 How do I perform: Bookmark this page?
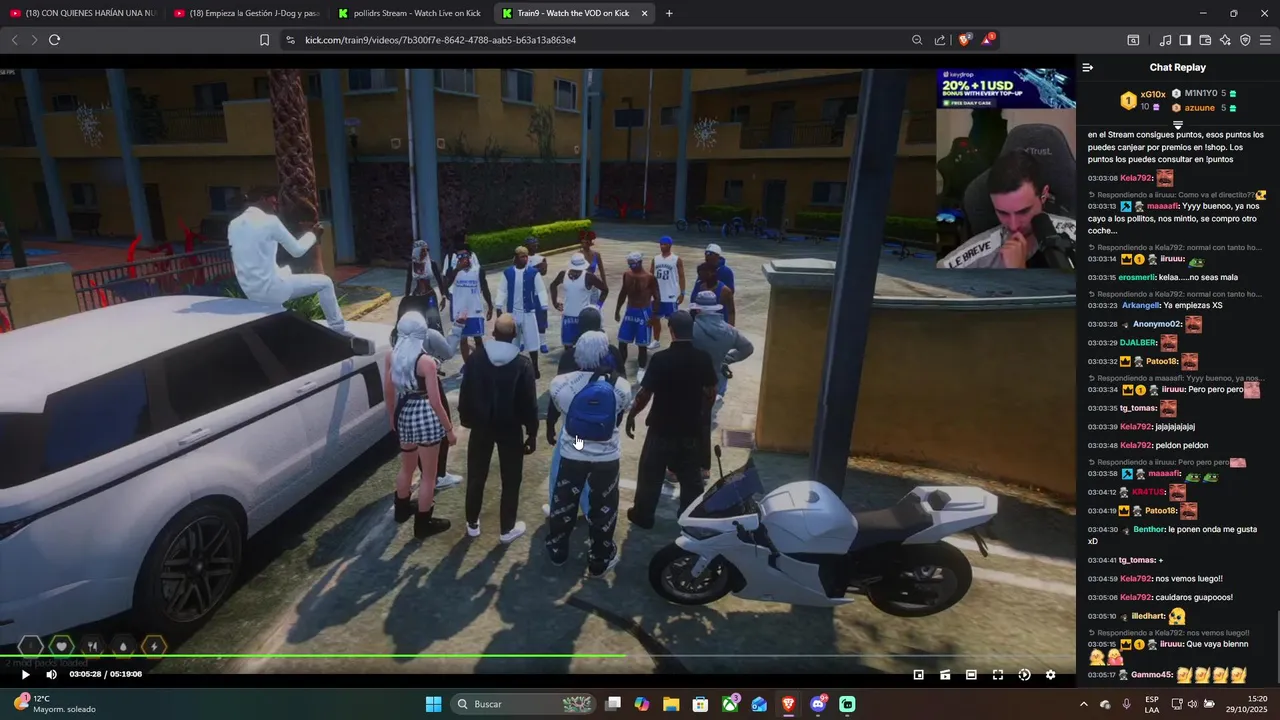tap(264, 40)
